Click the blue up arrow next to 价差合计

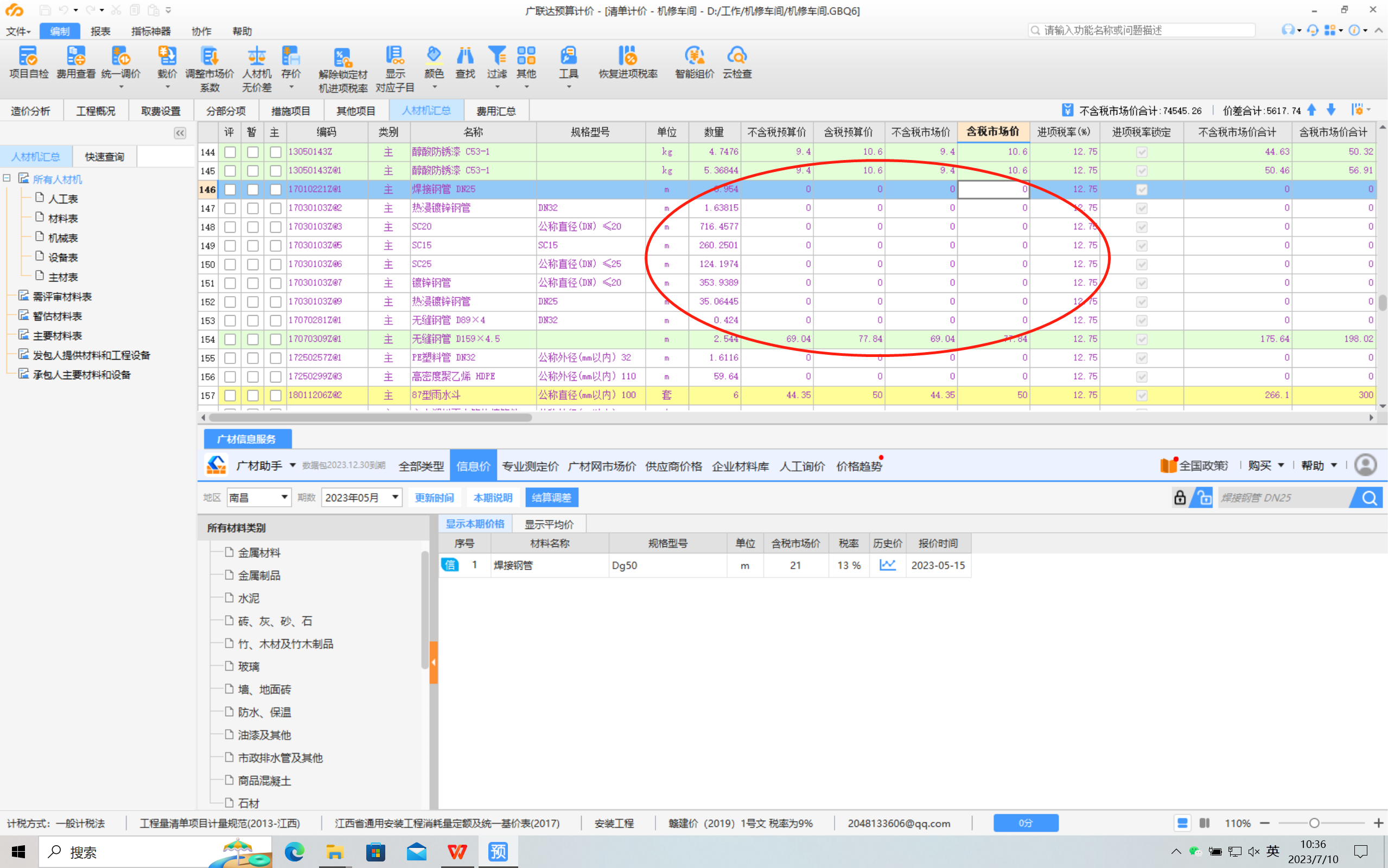[x=1311, y=110]
